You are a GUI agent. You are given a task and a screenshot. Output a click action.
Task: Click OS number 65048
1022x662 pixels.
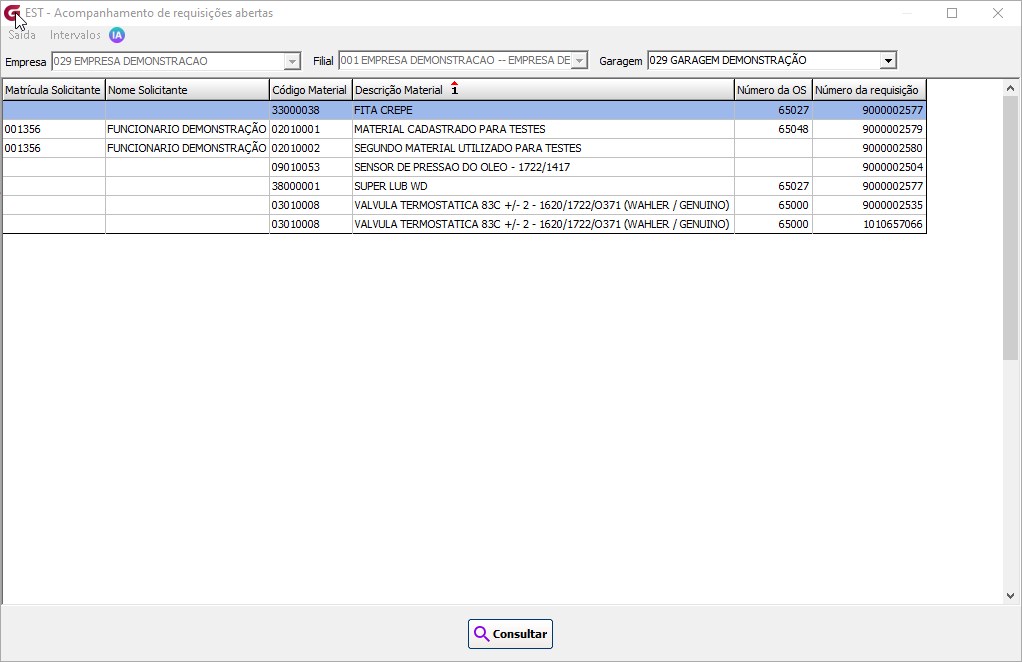[x=773, y=129]
